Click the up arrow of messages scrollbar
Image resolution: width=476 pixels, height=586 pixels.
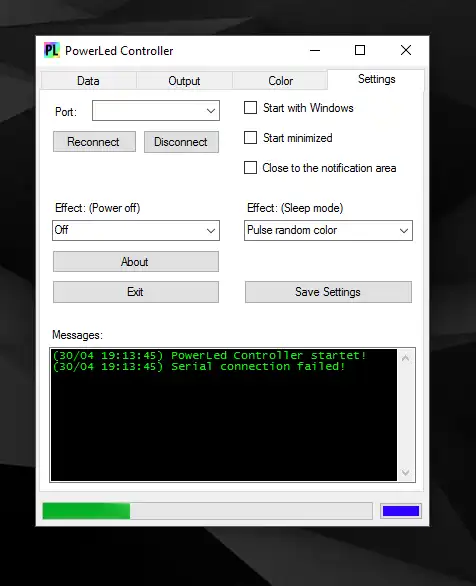click(x=406, y=358)
